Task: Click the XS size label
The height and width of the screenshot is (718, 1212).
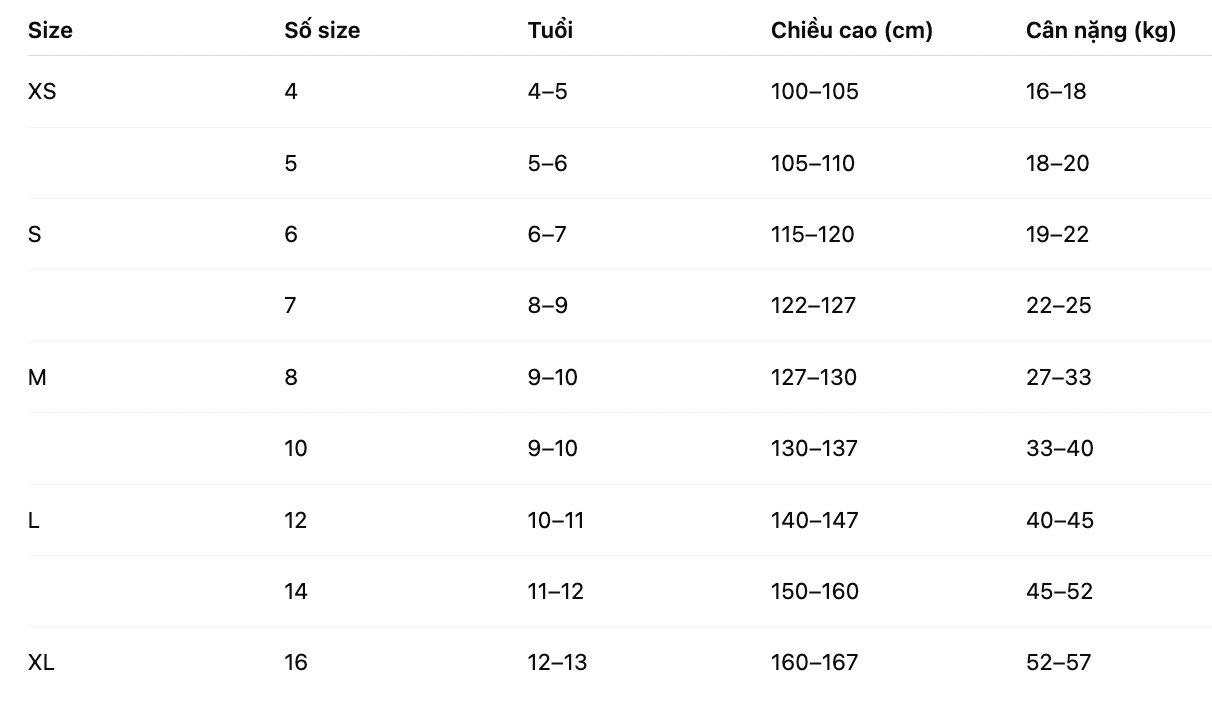Action: tap(42, 92)
